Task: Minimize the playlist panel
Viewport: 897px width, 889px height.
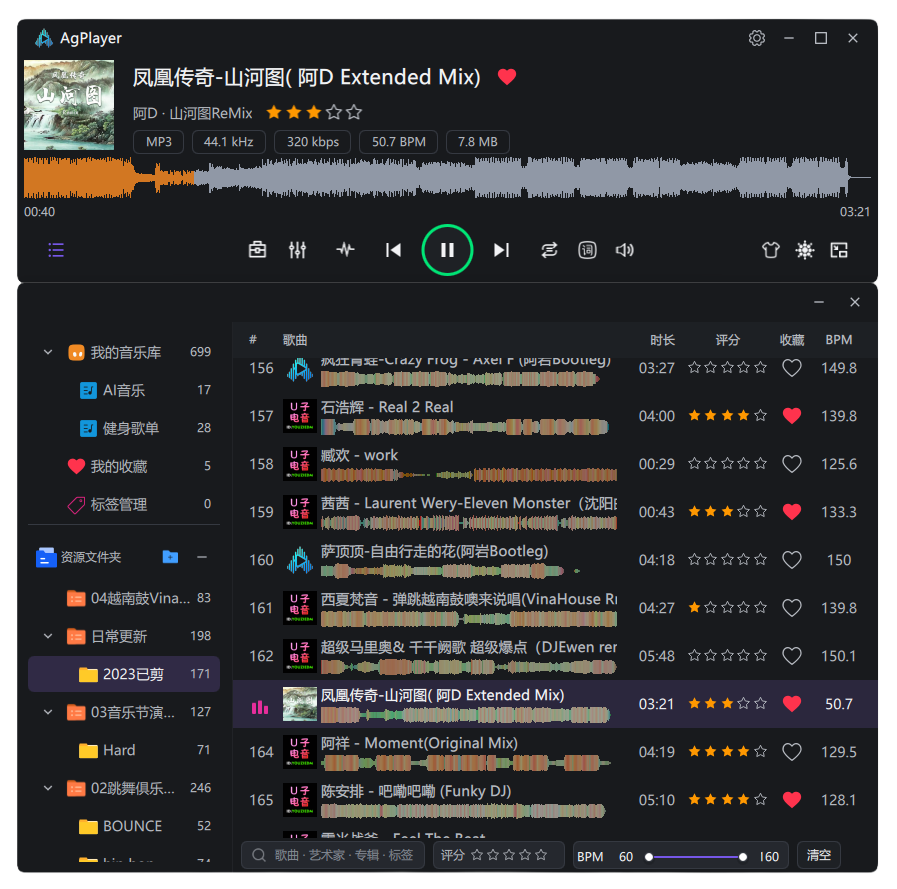Action: [x=819, y=302]
